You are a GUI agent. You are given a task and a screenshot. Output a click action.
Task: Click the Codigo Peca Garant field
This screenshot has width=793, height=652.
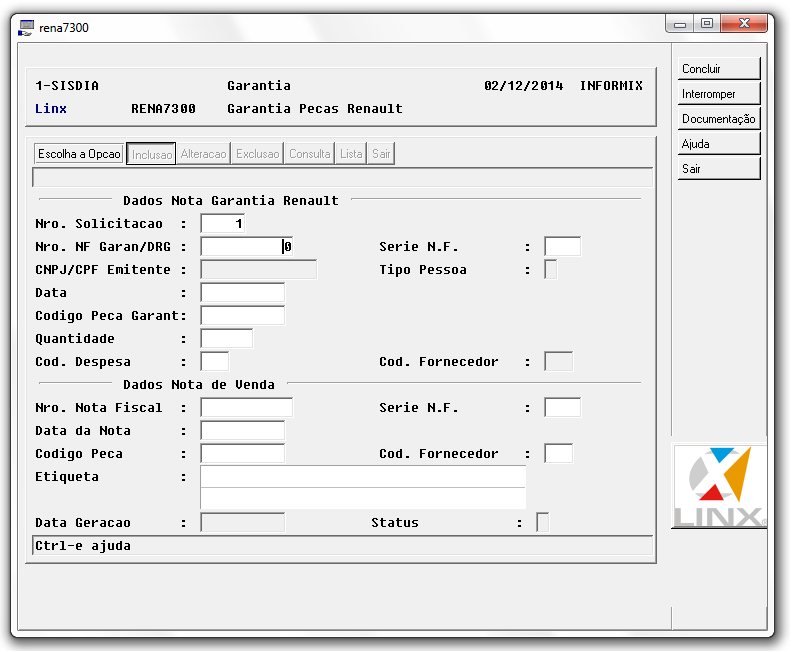point(243,316)
